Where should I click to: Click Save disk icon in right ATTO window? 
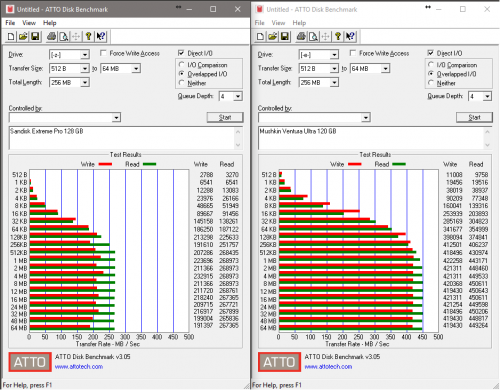click(x=285, y=36)
